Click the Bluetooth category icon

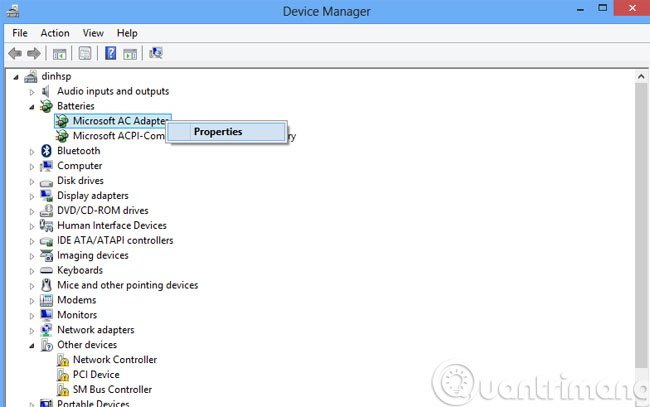point(46,151)
